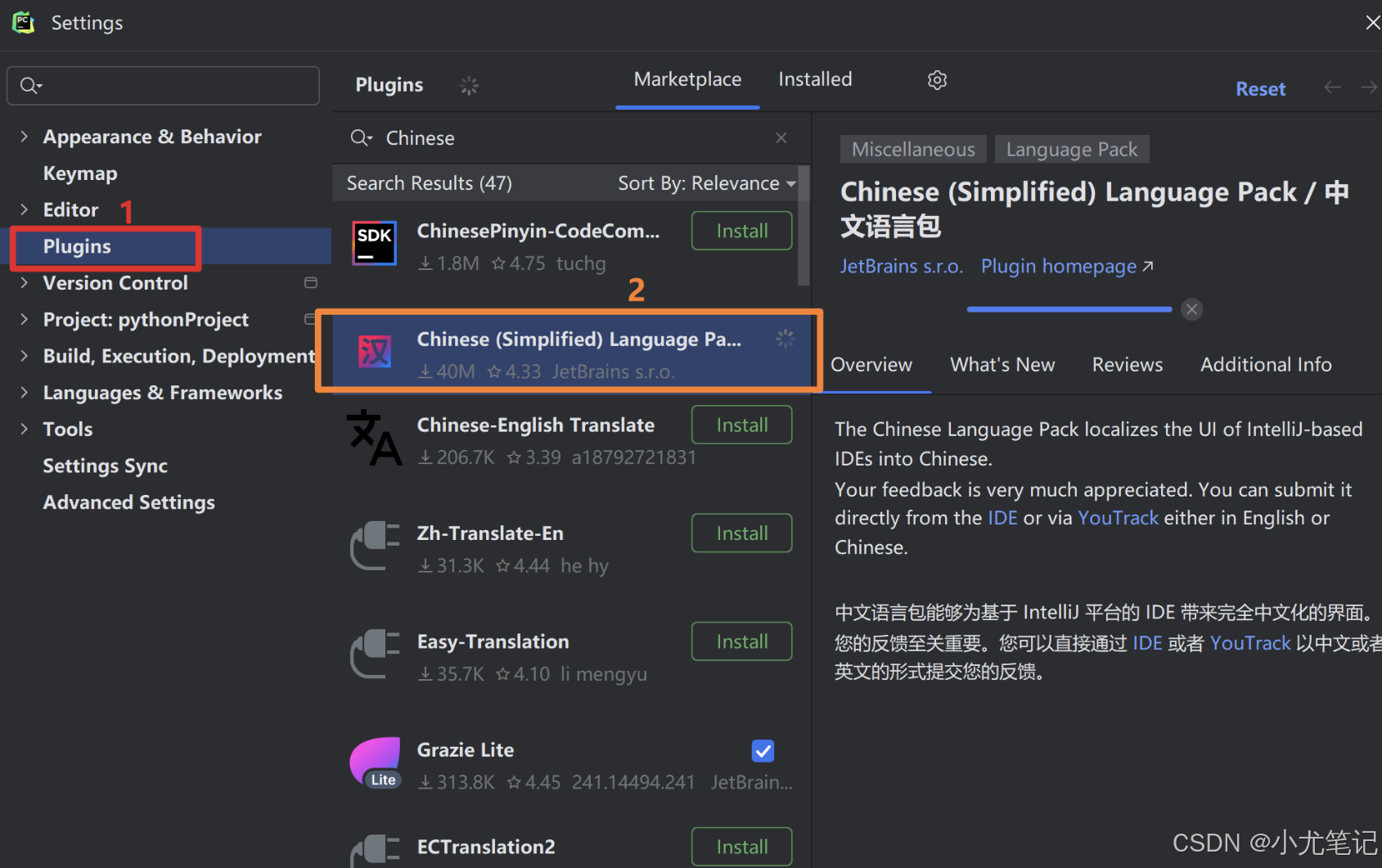The image size is (1382, 868).
Task: Switch to the Installed tab
Action: (x=815, y=79)
